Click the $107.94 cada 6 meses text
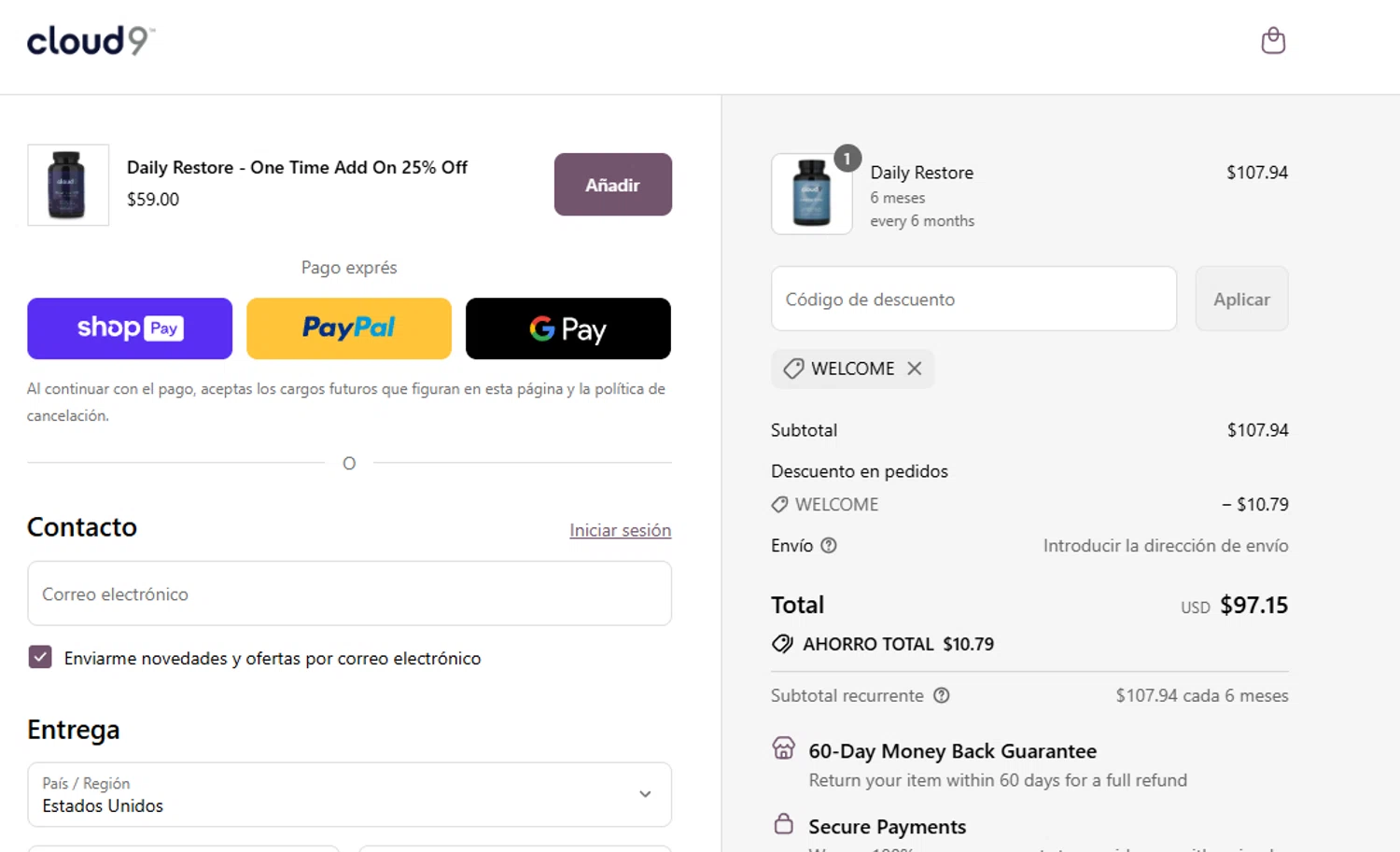 click(x=1202, y=695)
